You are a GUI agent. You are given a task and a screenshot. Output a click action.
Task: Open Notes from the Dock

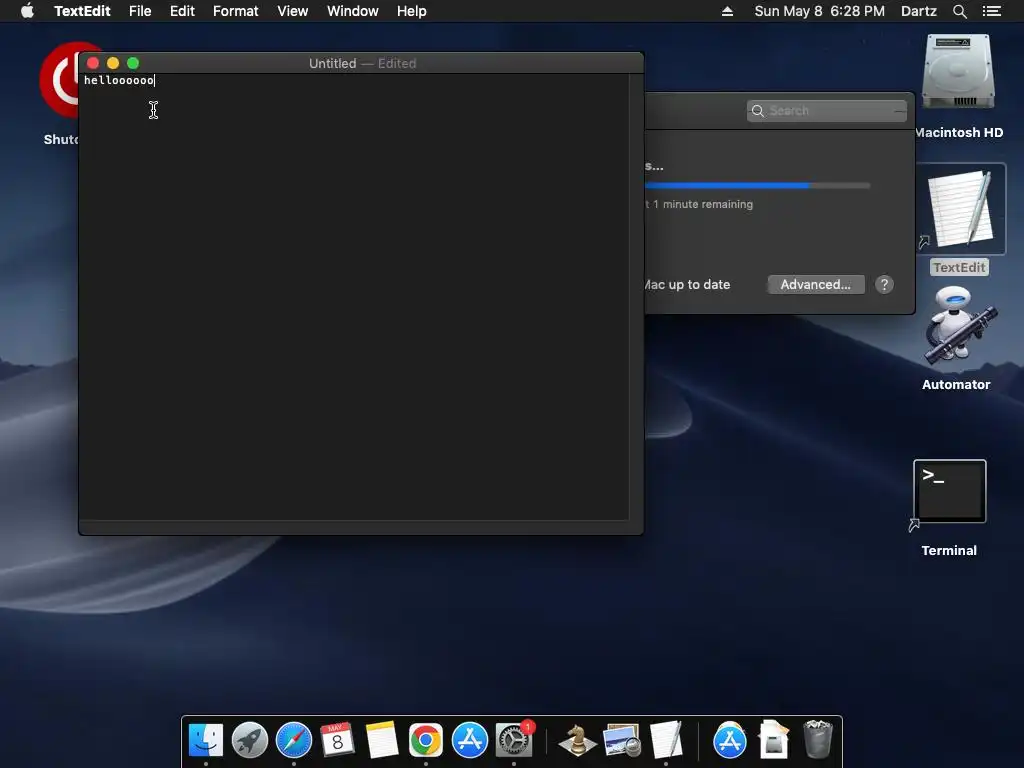click(x=381, y=740)
